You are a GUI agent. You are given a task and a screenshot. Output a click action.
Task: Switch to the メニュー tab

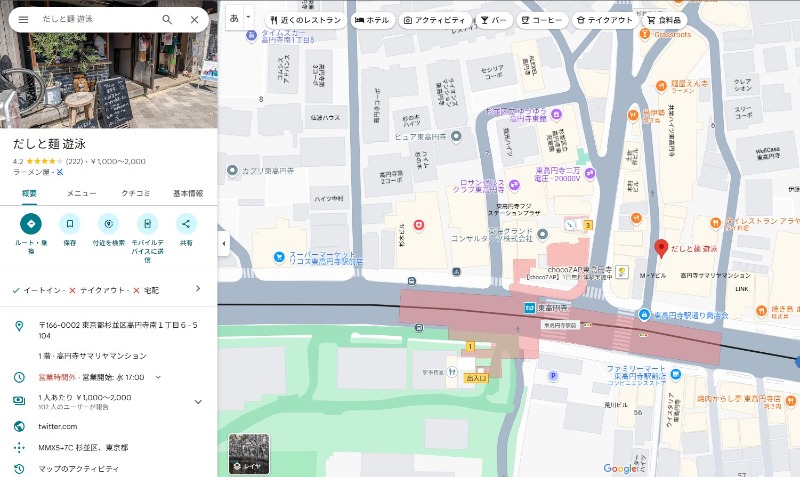pyautogui.click(x=81, y=193)
